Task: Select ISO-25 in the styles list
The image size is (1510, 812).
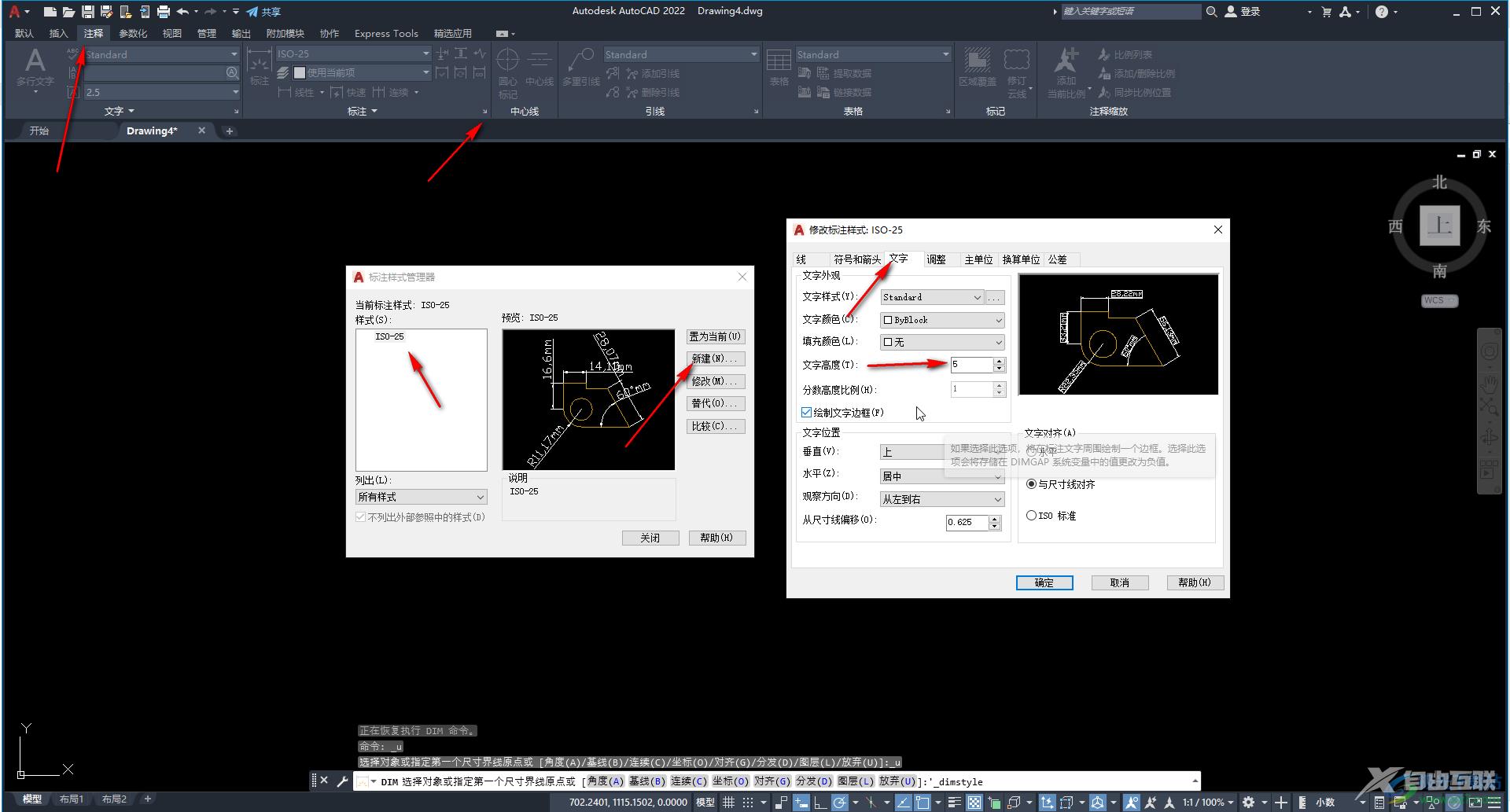Action: click(x=389, y=336)
